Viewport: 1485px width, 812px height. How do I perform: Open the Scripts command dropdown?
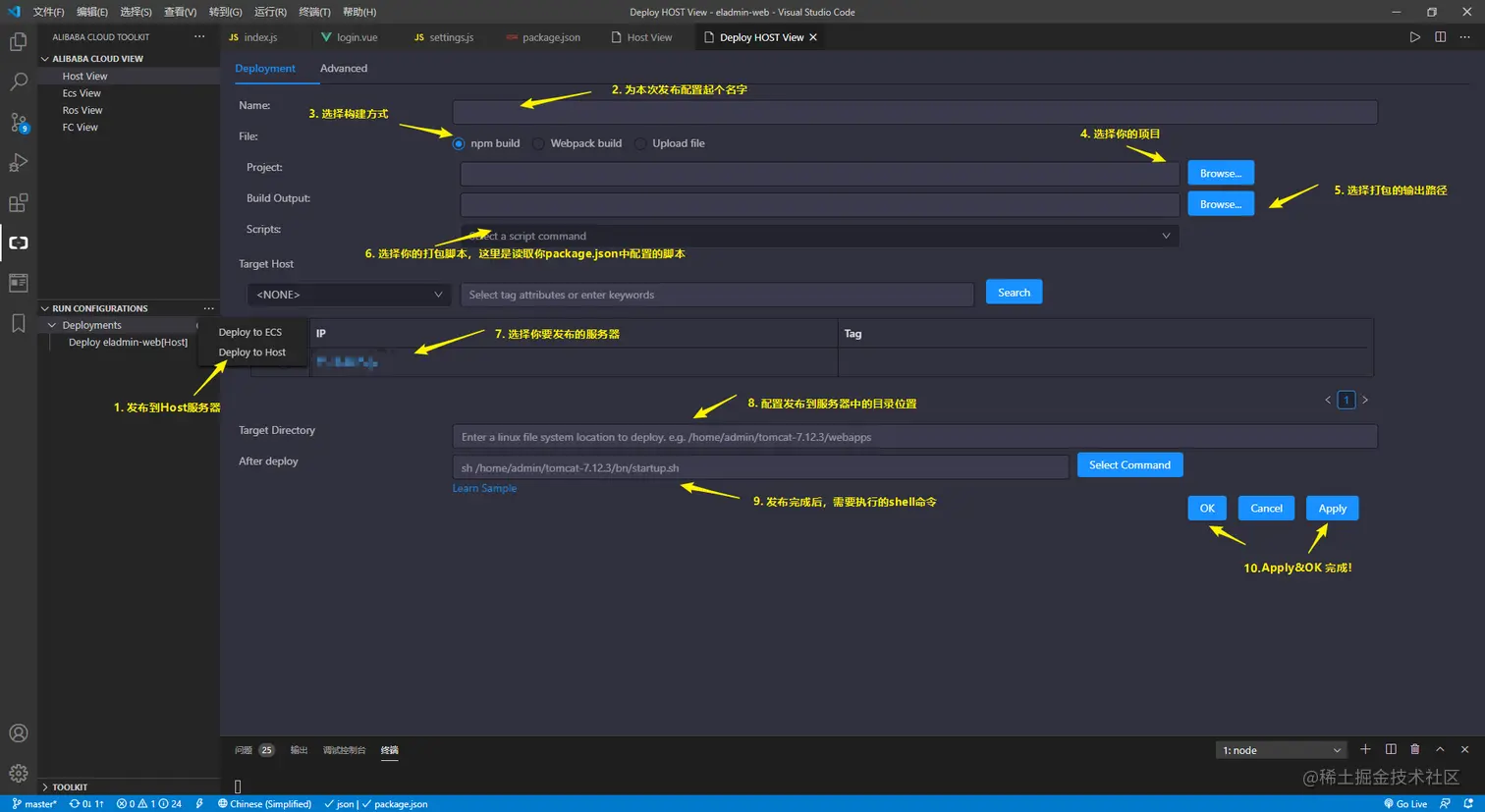(820, 236)
